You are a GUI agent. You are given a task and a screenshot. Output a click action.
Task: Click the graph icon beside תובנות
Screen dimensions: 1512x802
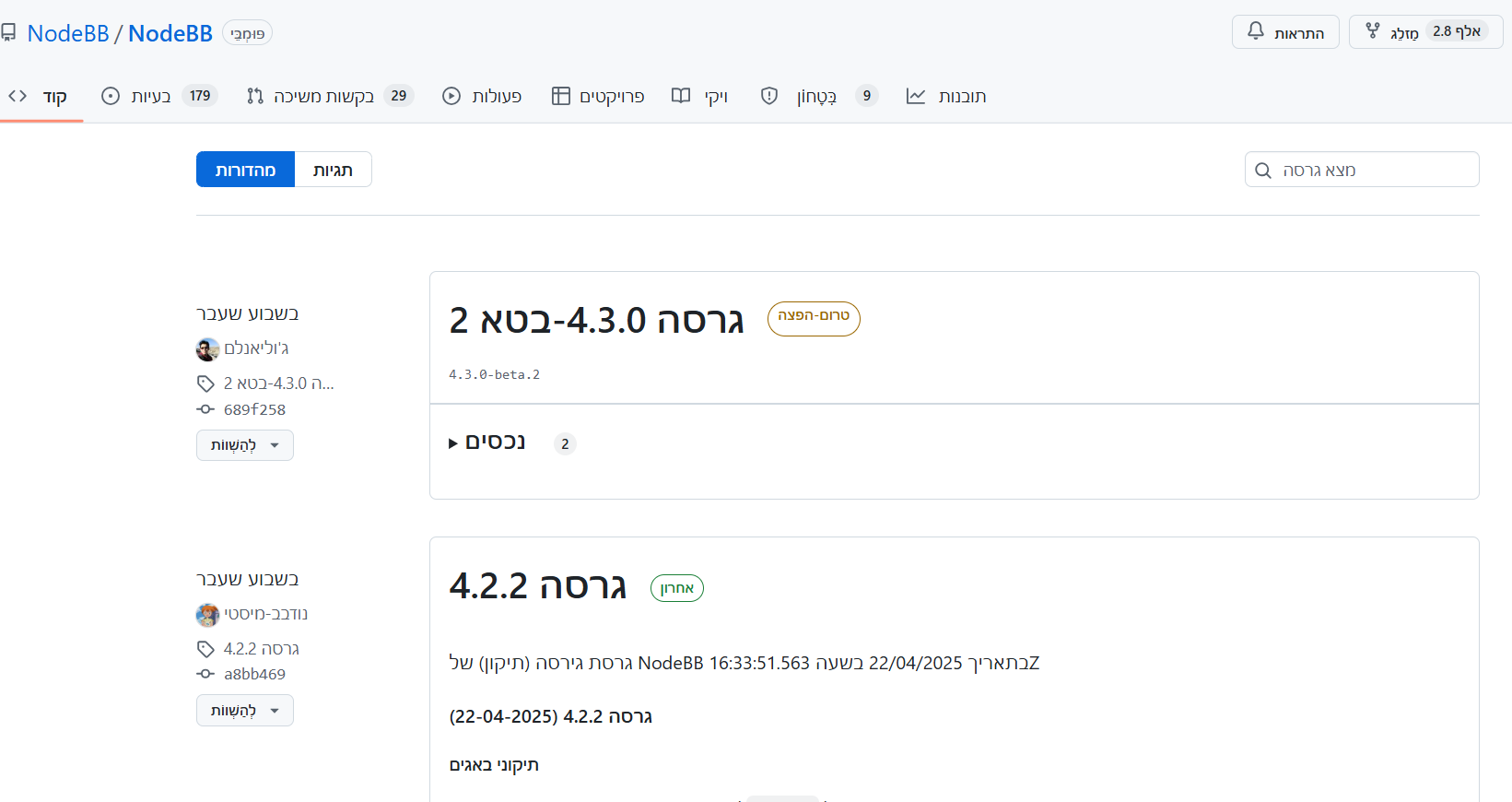tap(916, 96)
